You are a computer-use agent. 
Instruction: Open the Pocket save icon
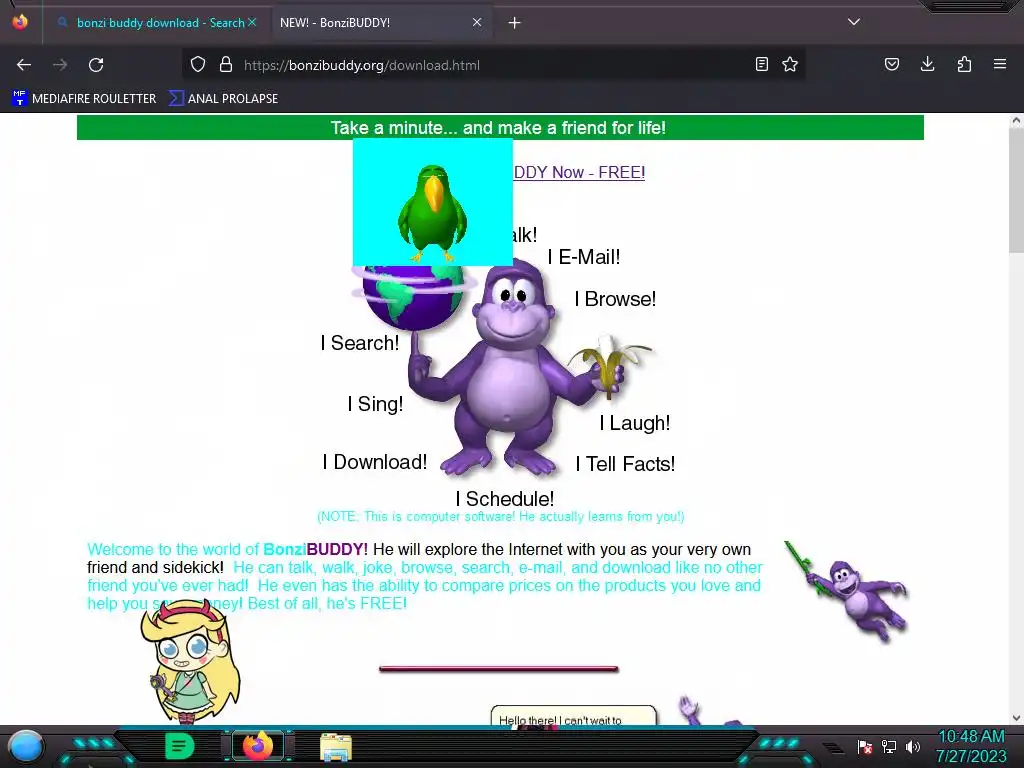tap(892, 65)
